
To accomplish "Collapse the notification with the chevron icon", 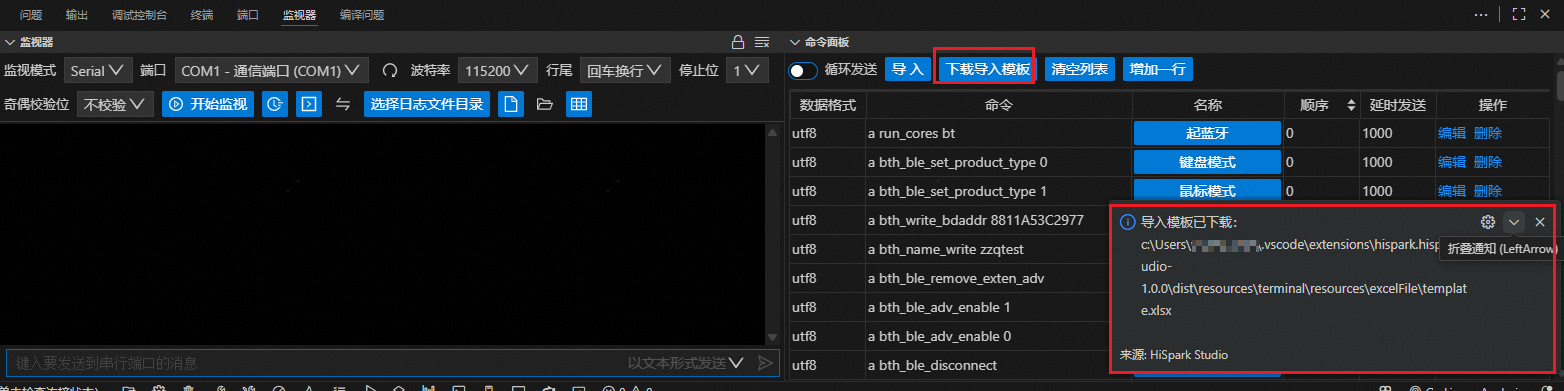I will (x=1514, y=222).
